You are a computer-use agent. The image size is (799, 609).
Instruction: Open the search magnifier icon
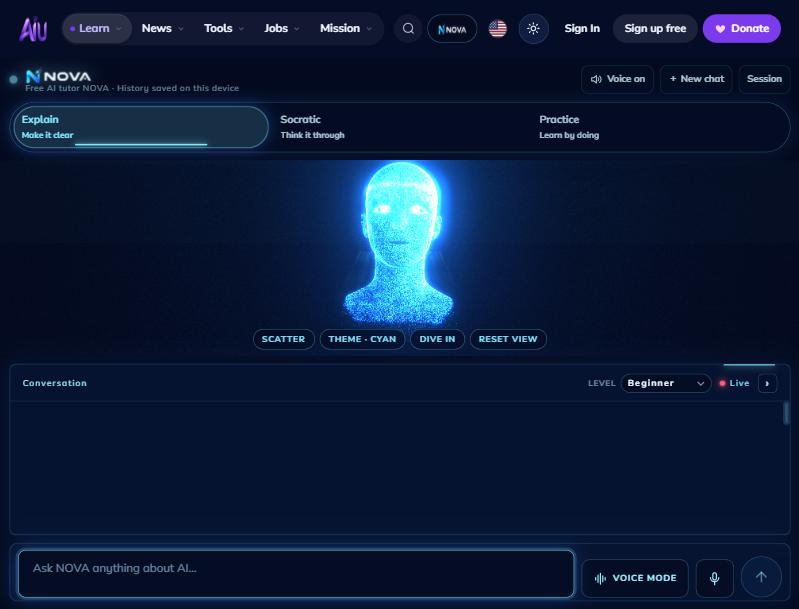(408, 29)
